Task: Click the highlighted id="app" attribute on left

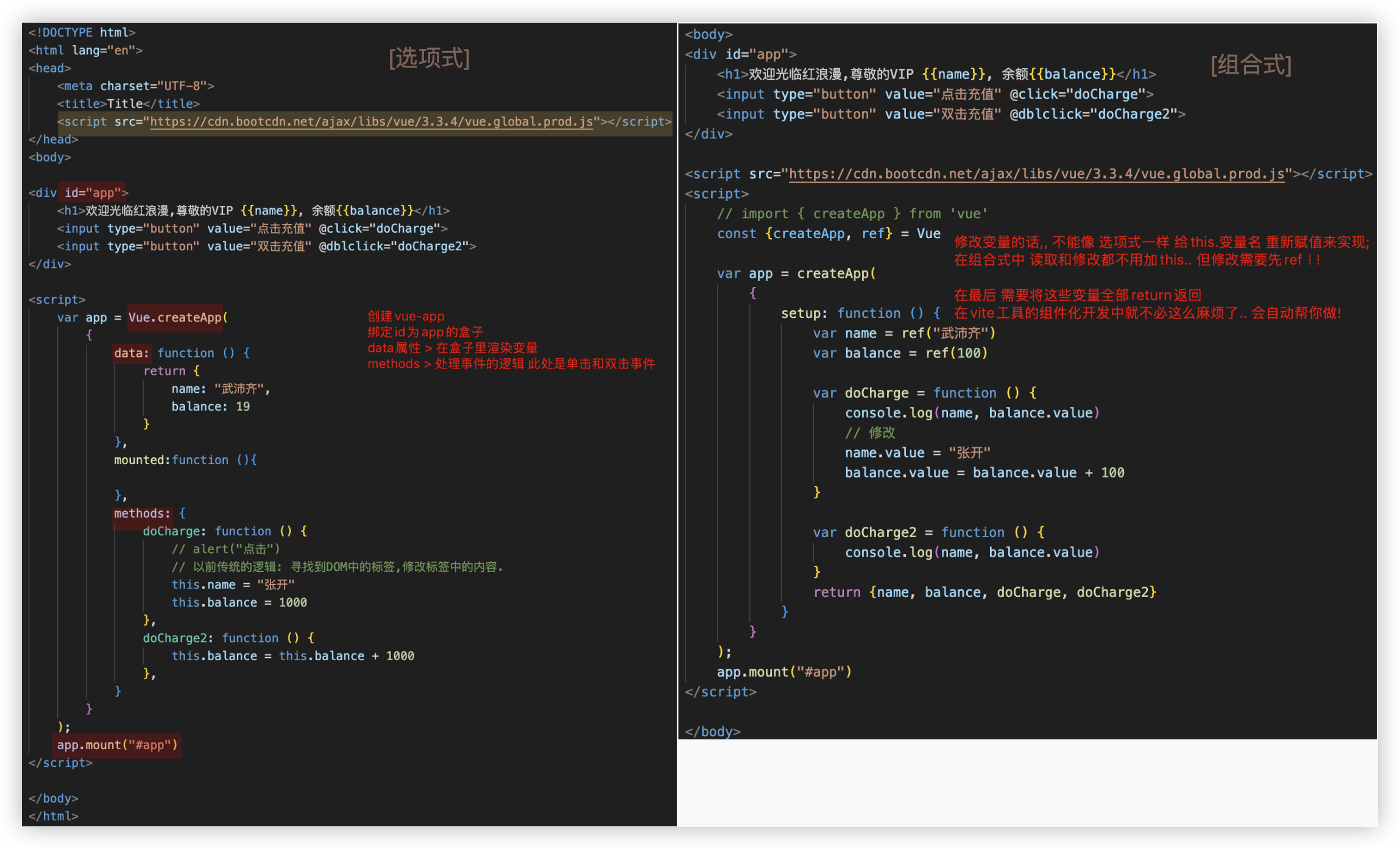Action: (x=93, y=193)
